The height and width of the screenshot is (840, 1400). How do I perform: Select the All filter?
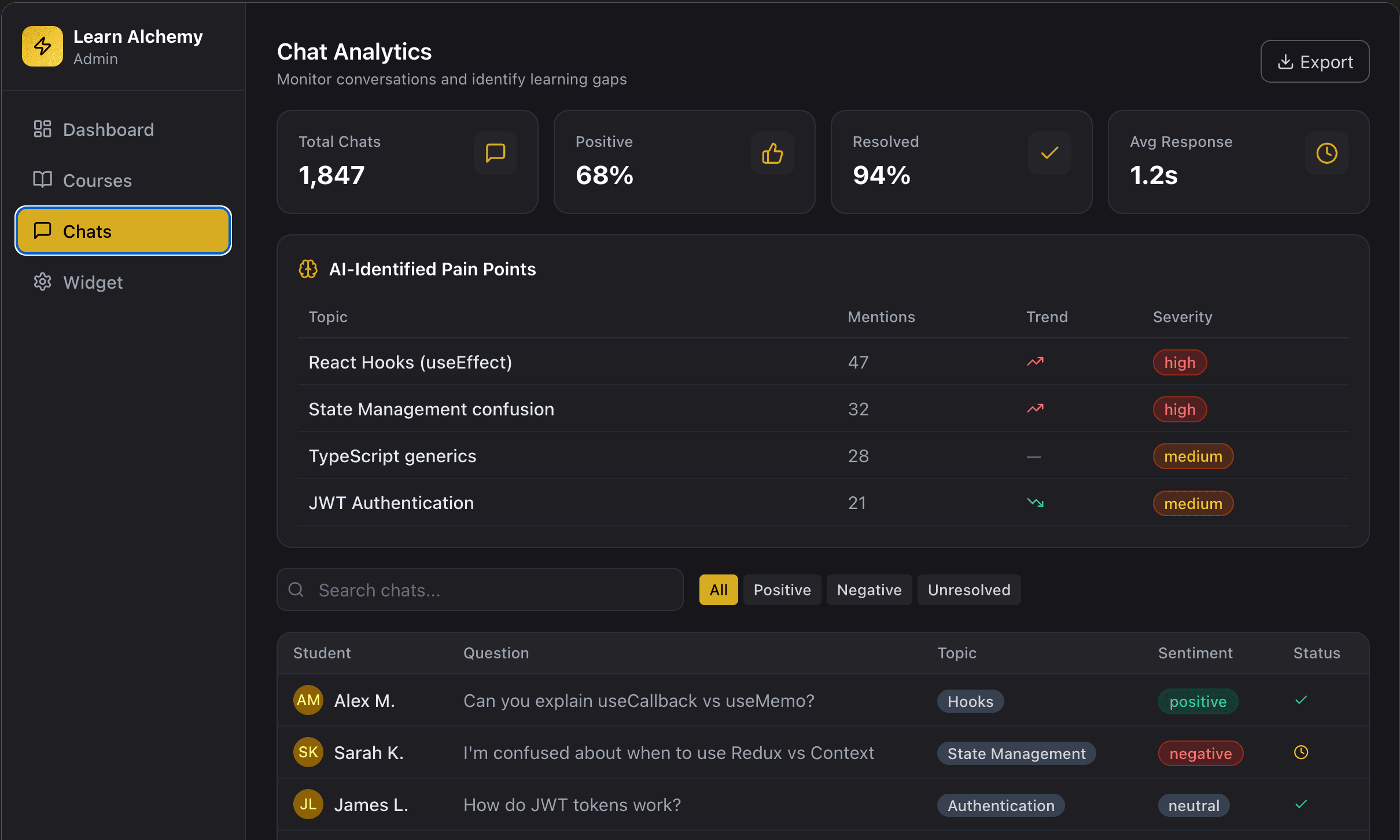pos(719,590)
